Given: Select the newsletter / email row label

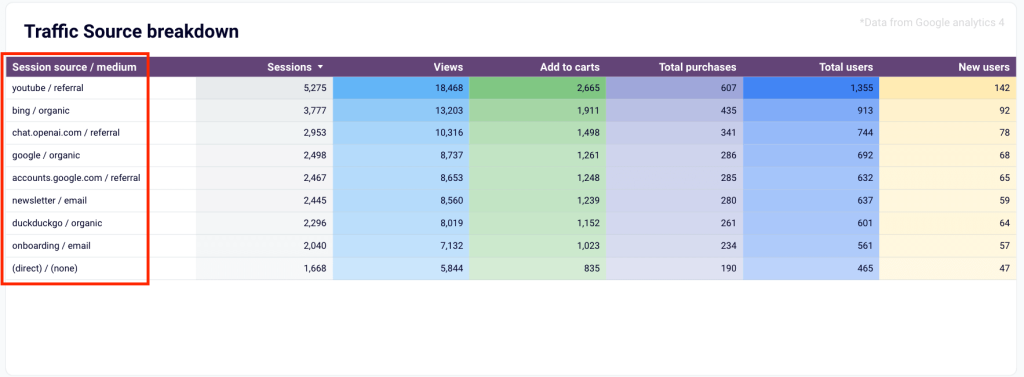Looking at the screenshot, I should (x=50, y=201).
